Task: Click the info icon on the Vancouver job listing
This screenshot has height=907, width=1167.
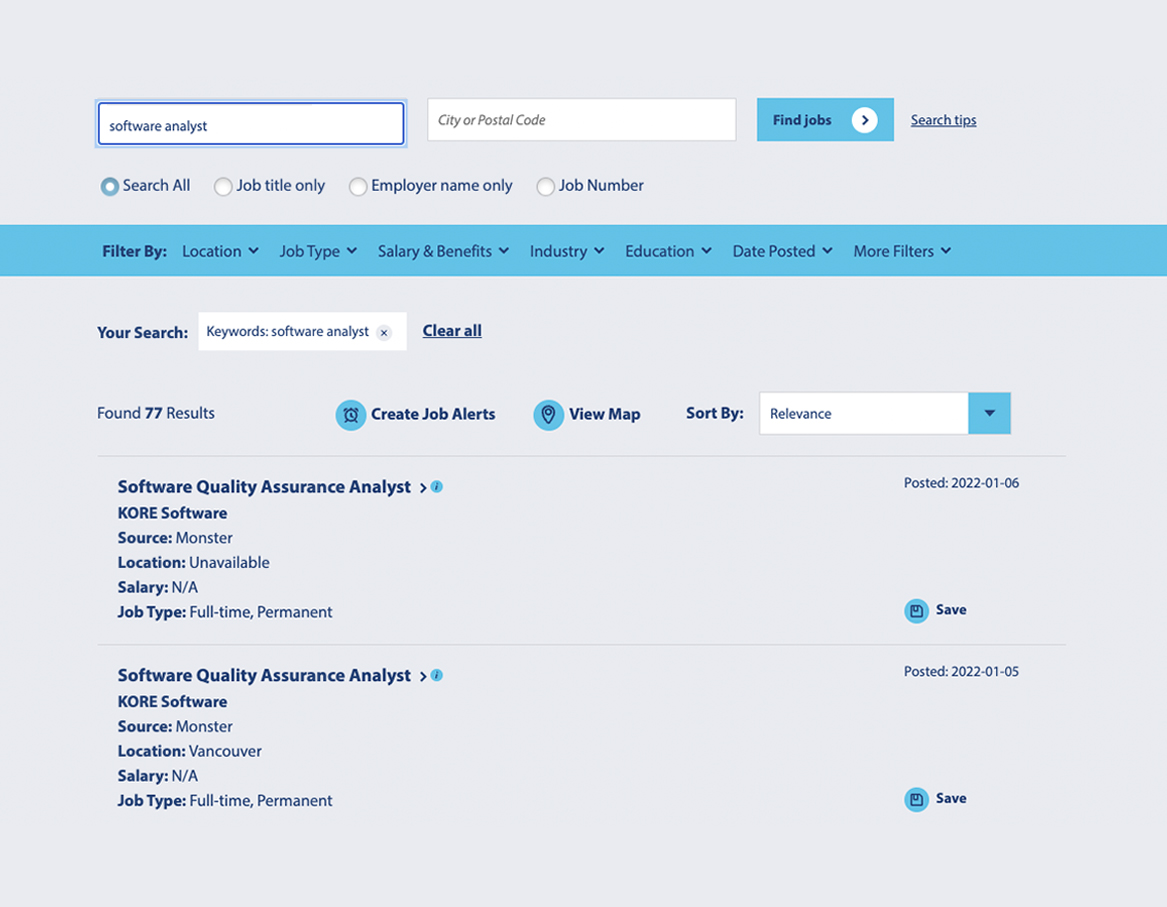Action: (436, 675)
